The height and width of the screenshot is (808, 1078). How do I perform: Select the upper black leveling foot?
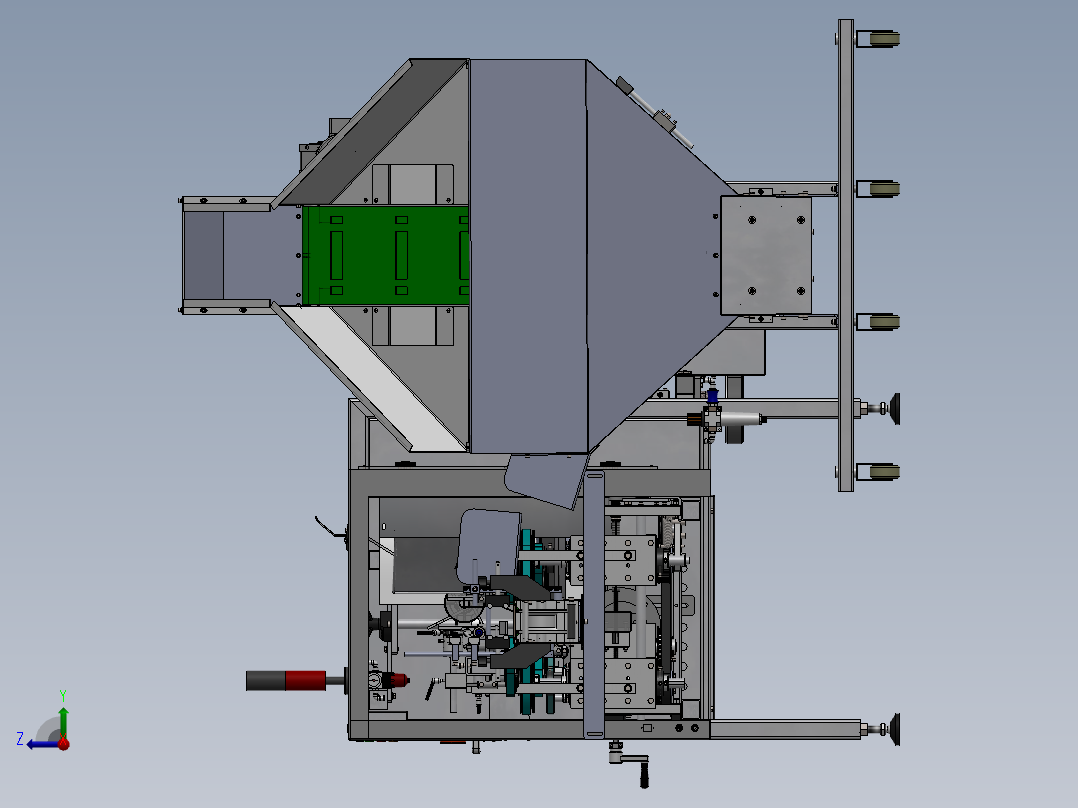(x=894, y=408)
